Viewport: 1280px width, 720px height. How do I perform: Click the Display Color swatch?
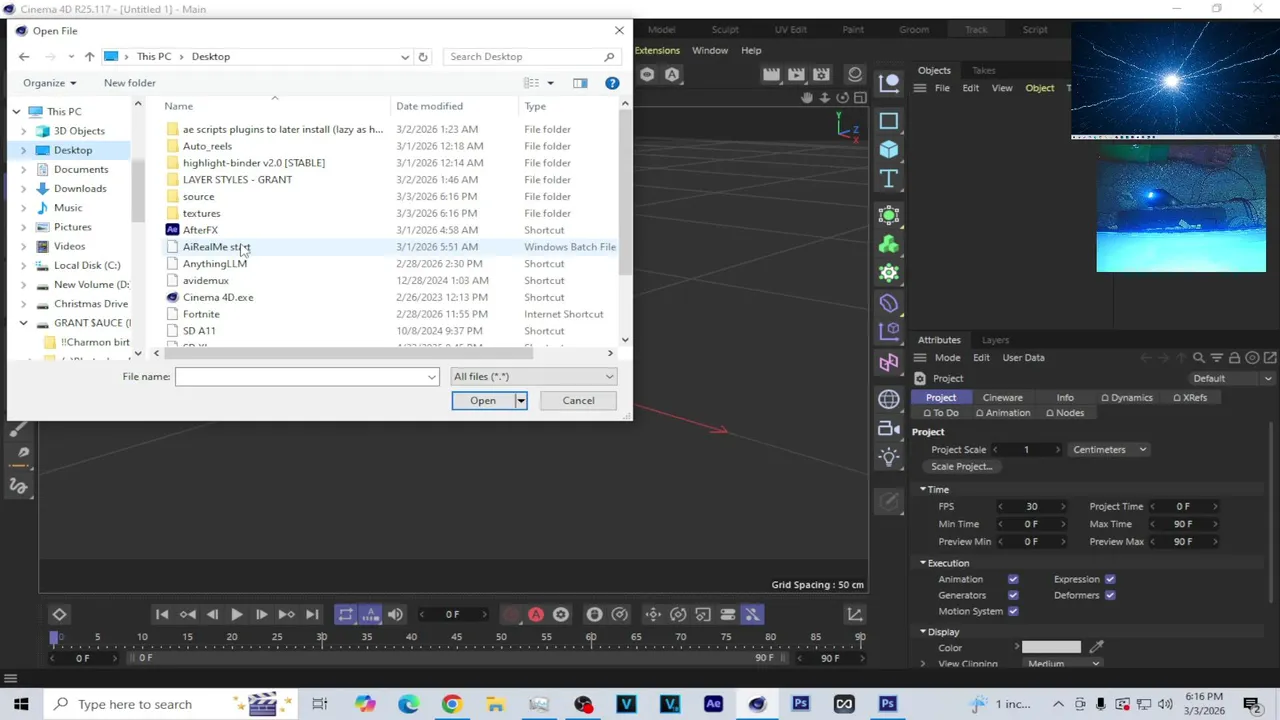(1051, 648)
